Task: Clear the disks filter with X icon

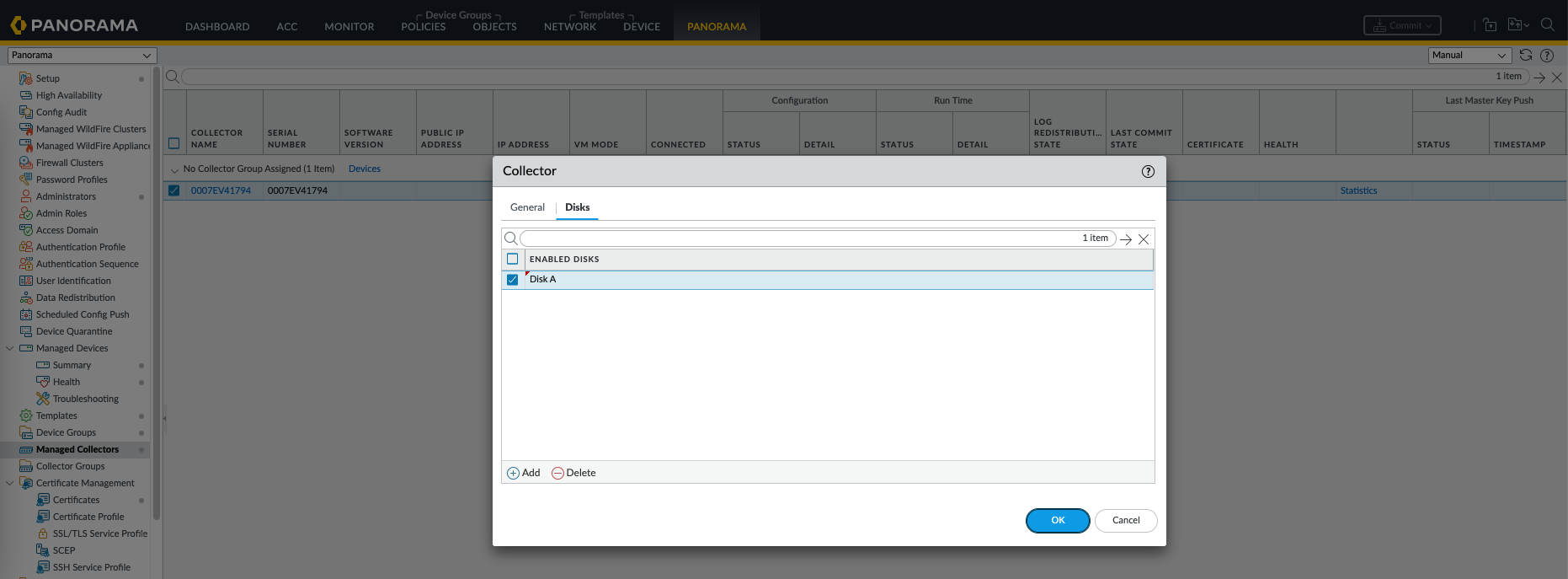Action: [1144, 239]
